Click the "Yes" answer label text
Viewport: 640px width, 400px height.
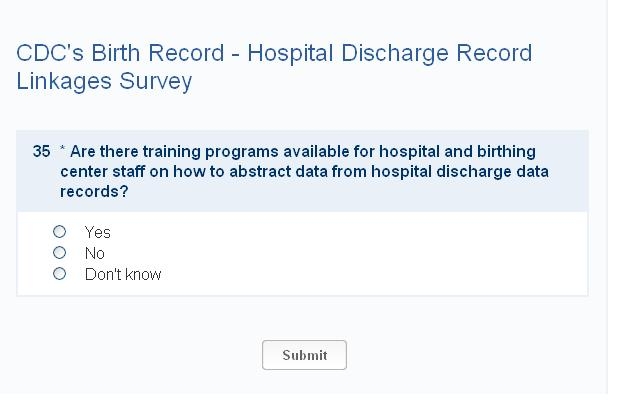97,232
